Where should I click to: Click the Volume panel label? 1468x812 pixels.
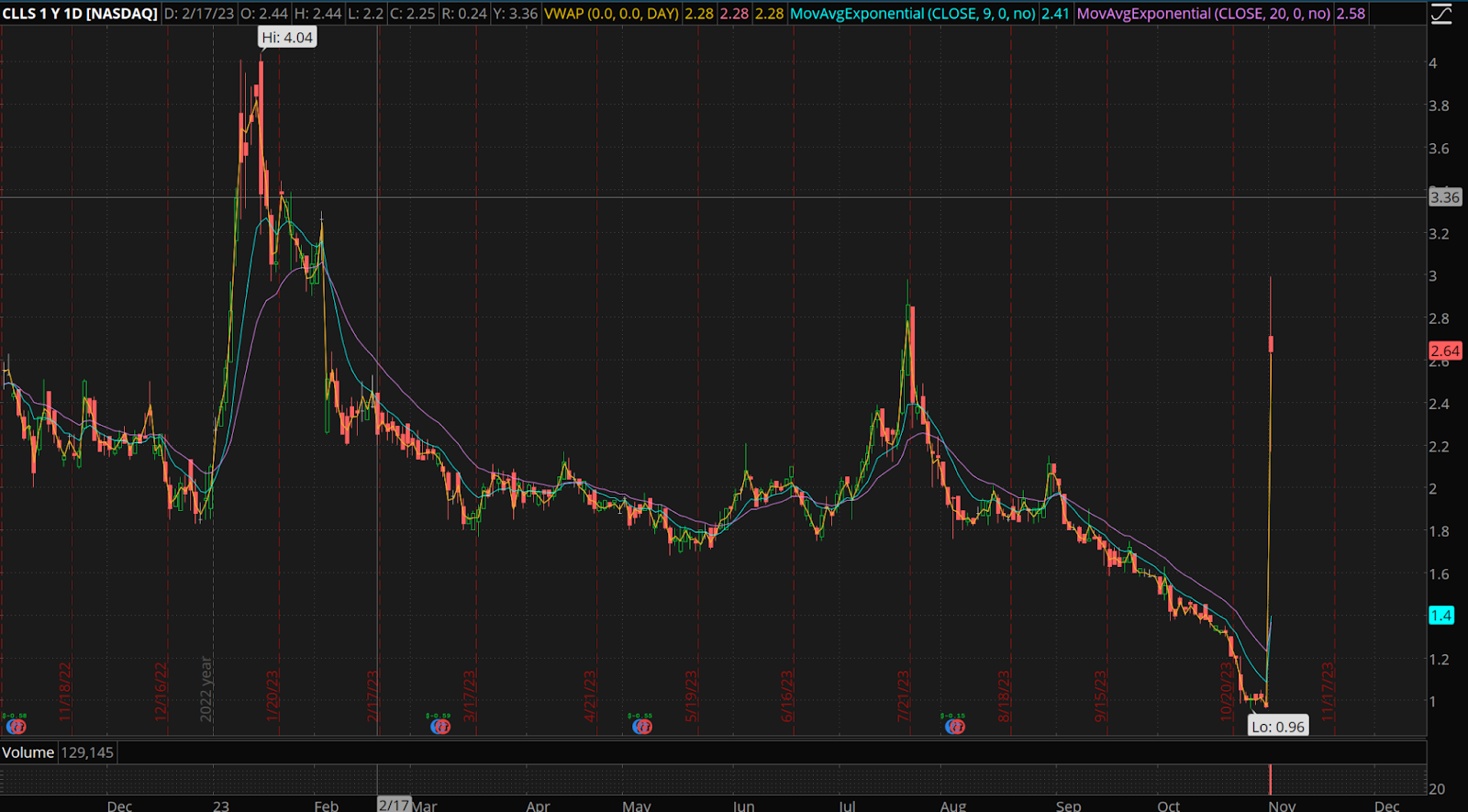pos(28,752)
